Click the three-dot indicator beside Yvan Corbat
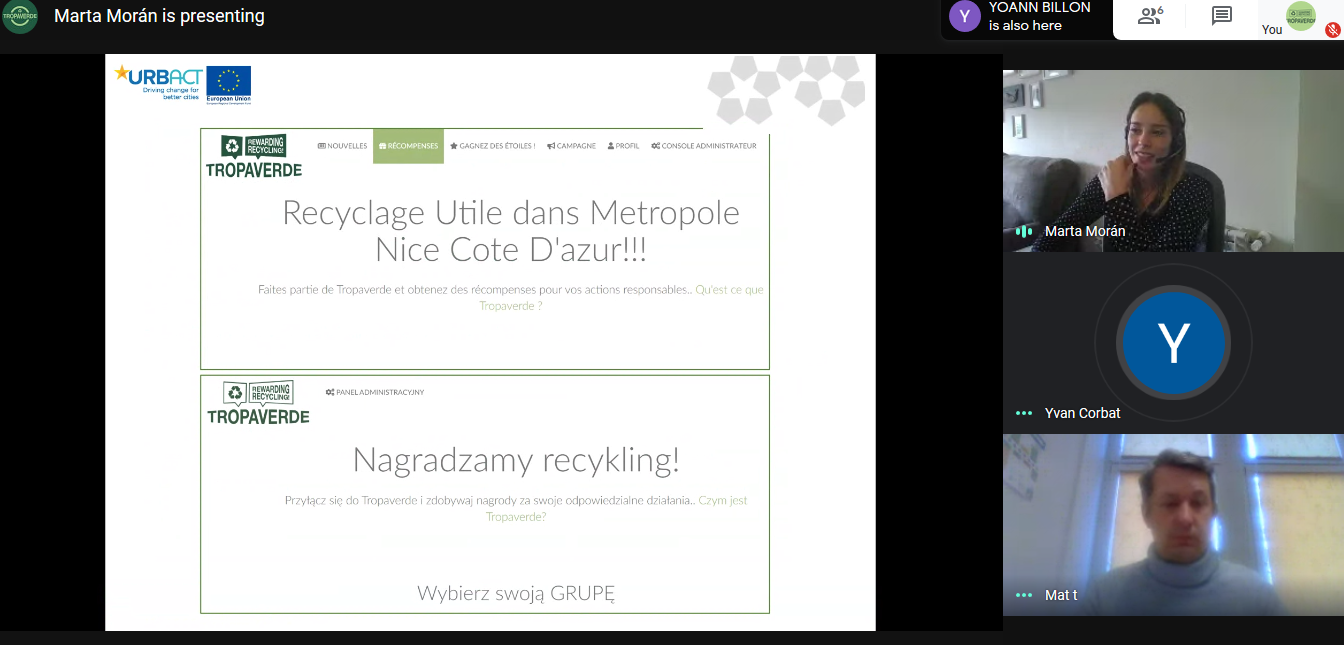1344x645 pixels. pyautogui.click(x=1024, y=413)
